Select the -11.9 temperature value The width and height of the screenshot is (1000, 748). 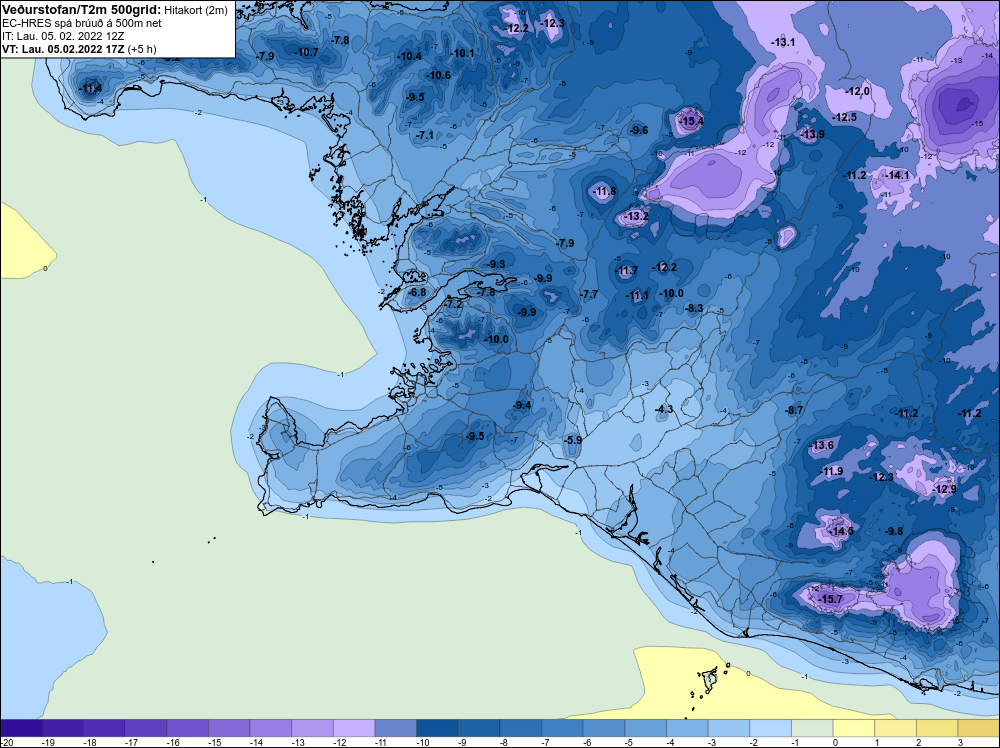[x=831, y=471]
